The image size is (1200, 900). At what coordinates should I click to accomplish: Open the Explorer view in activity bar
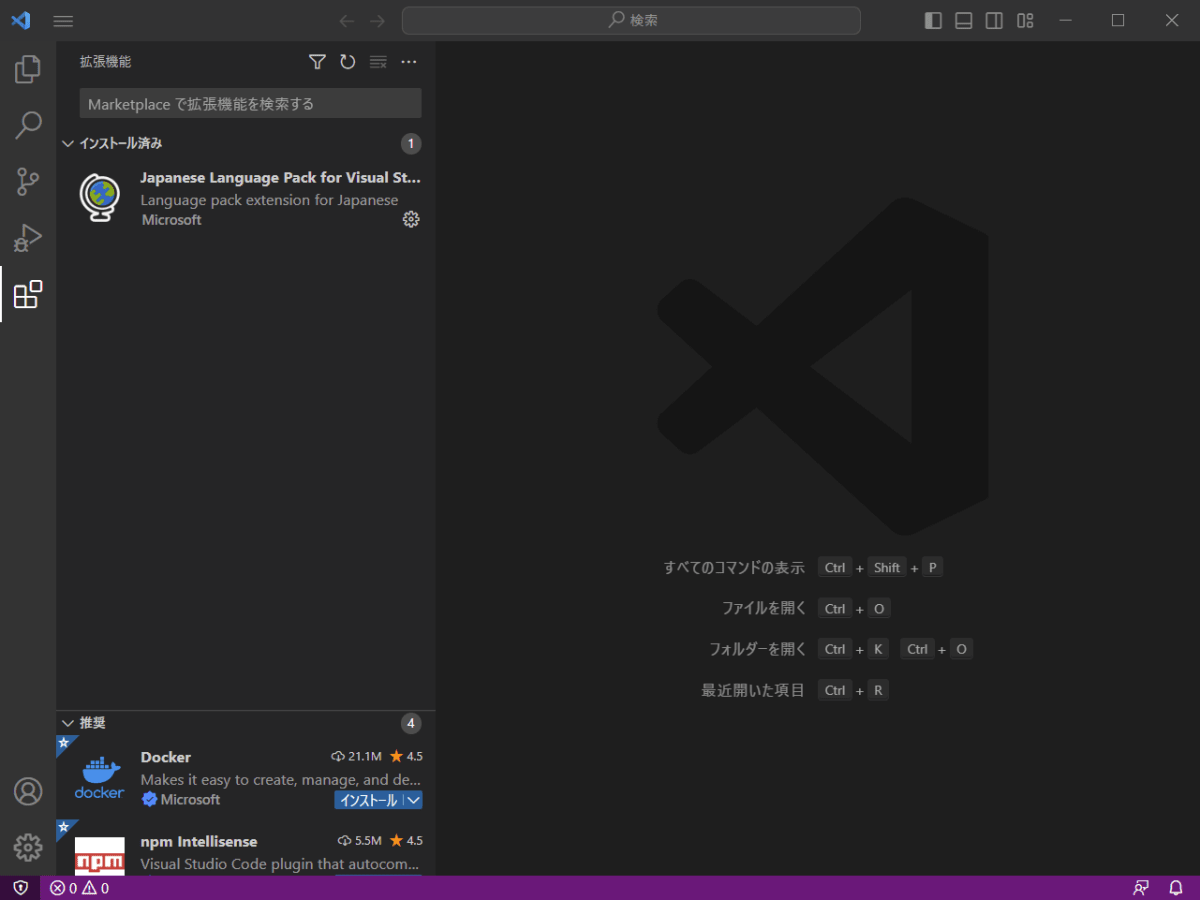coord(28,69)
